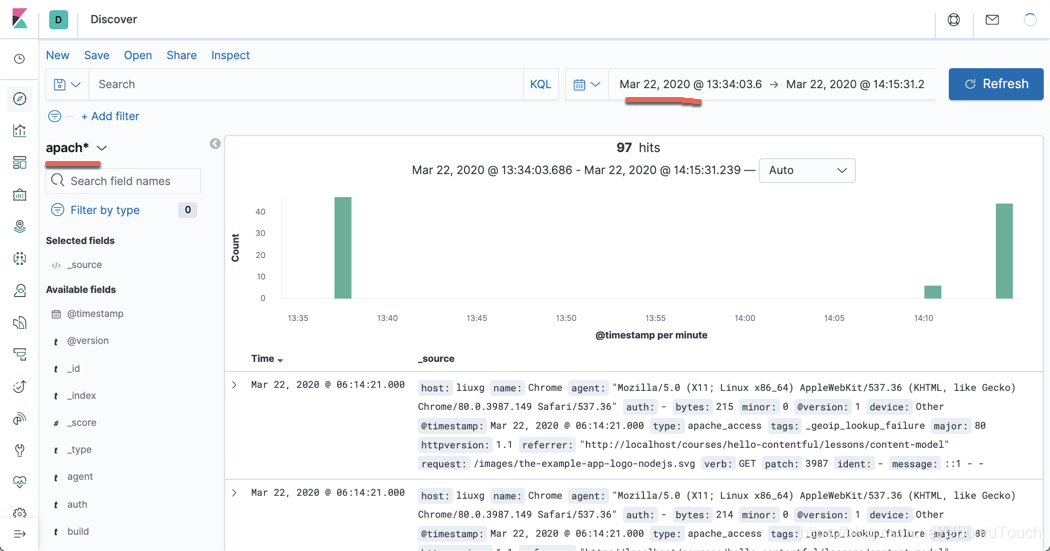Focus the Search field names box
The height and width of the screenshot is (551, 1050).
tap(123, 181)
